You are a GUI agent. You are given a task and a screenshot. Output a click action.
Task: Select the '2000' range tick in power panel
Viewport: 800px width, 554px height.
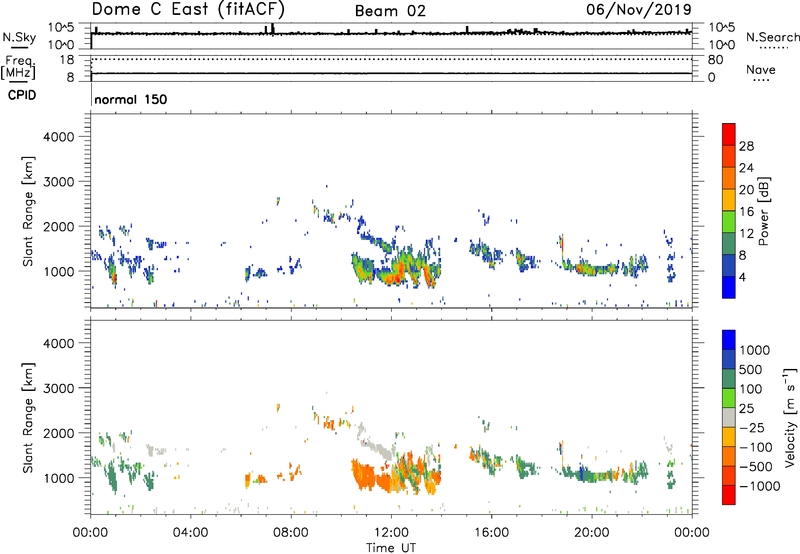[x=58, y=226]
